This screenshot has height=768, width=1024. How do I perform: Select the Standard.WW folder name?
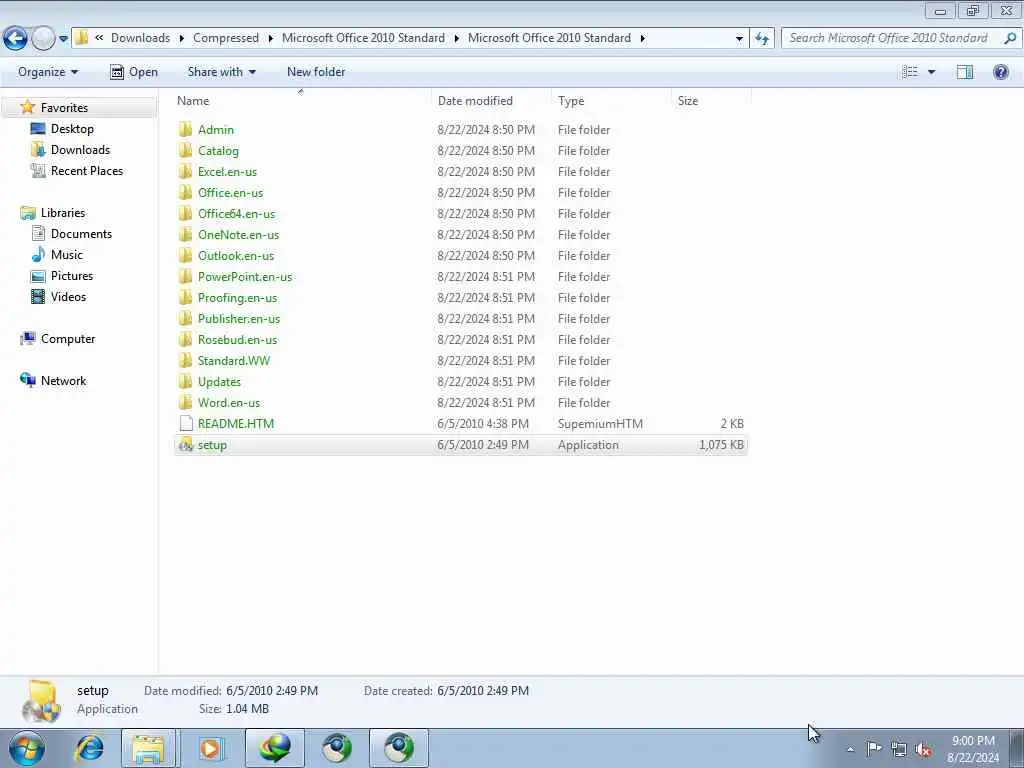click(x=233, y=360)
